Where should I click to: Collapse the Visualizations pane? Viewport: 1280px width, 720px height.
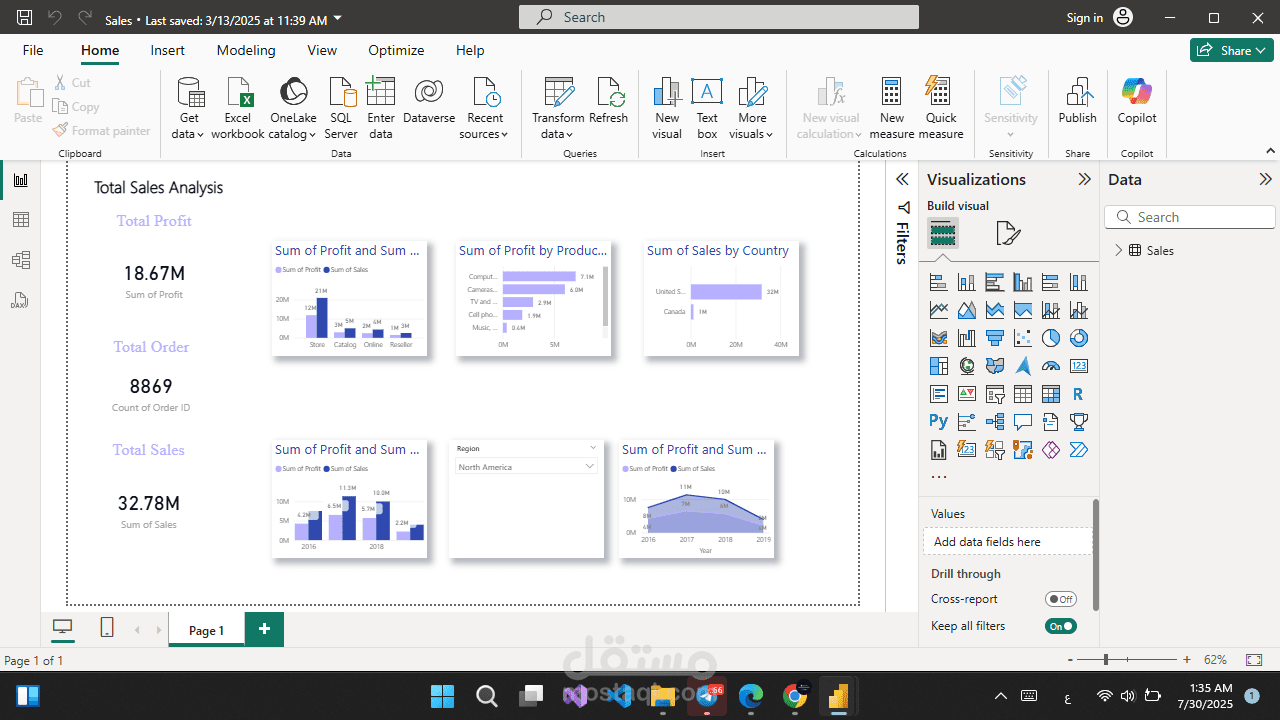coord(1084,179)
